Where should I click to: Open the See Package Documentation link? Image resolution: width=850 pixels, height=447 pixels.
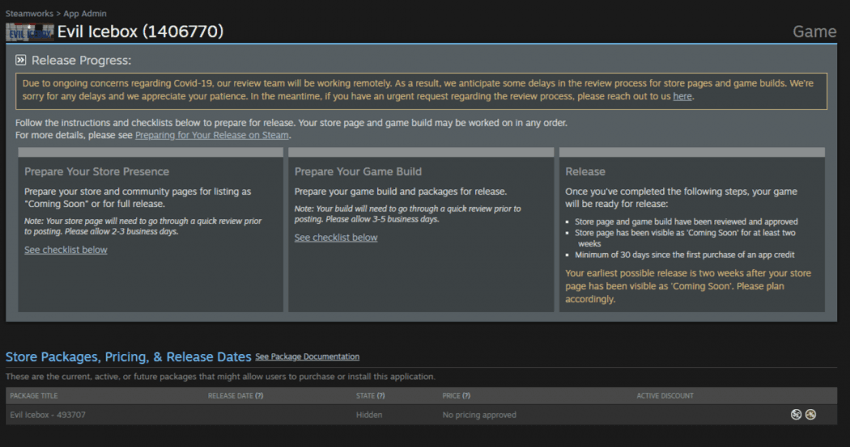tap(307, 357)
